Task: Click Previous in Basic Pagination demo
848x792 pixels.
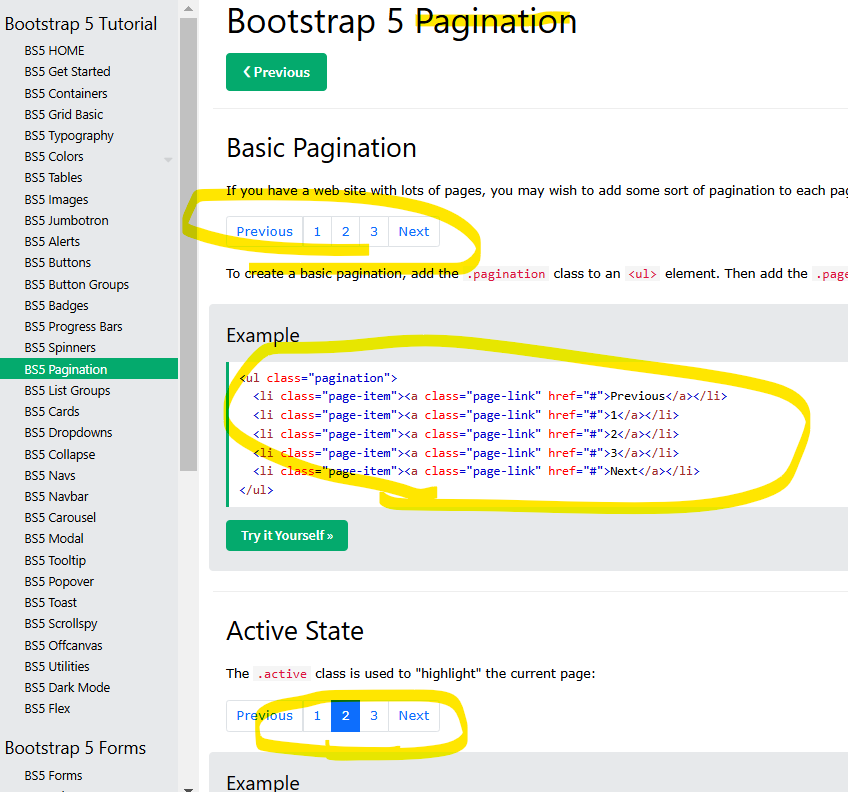Action: click(x=264, y=232)
